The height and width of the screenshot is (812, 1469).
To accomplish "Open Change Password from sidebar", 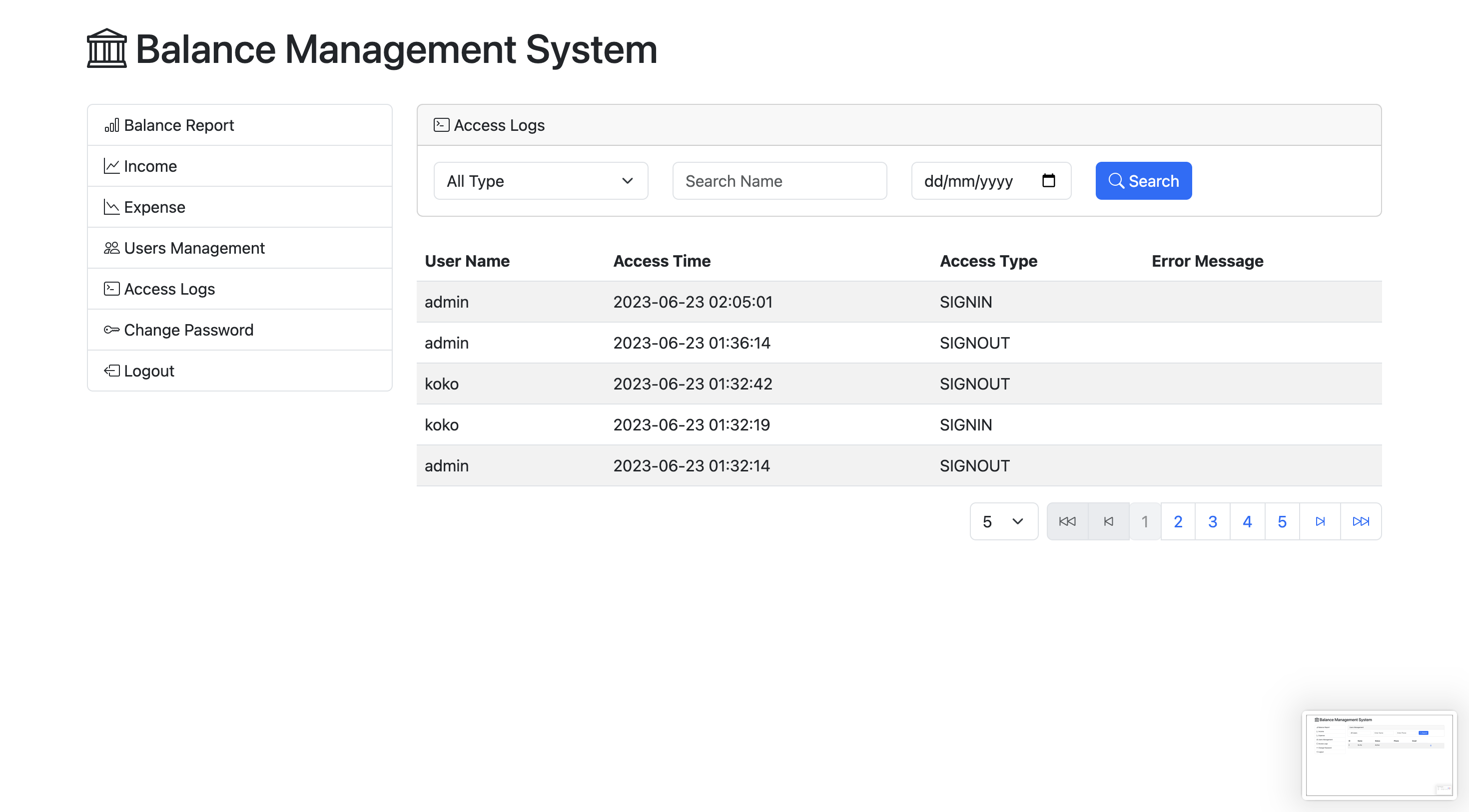I will click(239, 330).
